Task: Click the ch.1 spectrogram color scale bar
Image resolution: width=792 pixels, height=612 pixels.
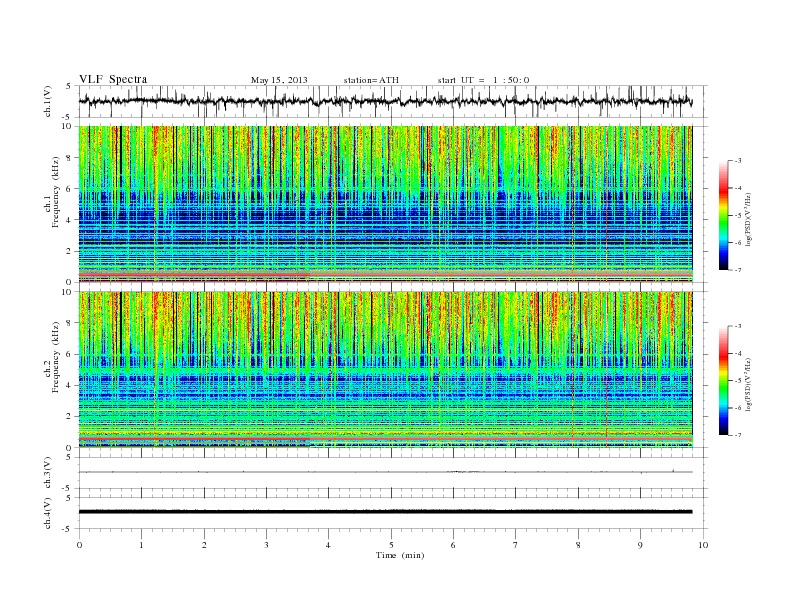Action: [x=723, y=216]
